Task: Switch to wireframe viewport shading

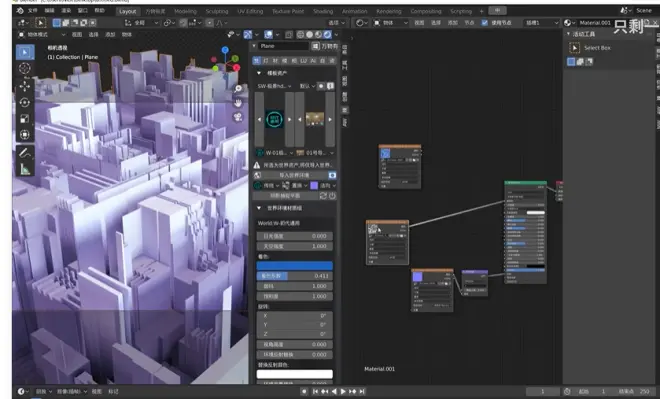Action: pos(301,35)
